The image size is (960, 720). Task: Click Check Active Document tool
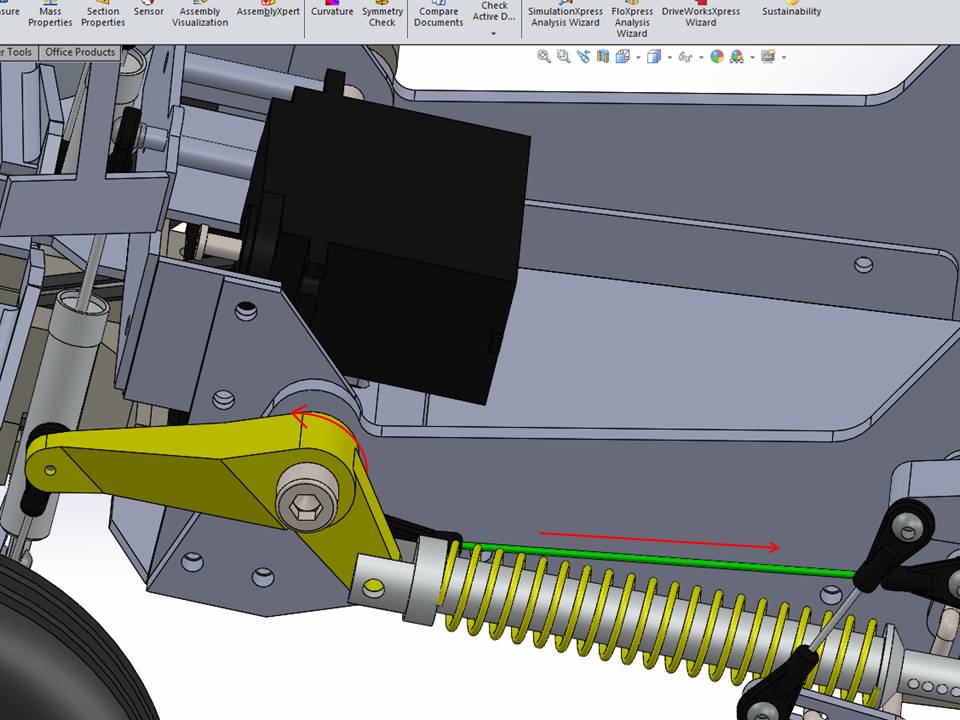493,11
